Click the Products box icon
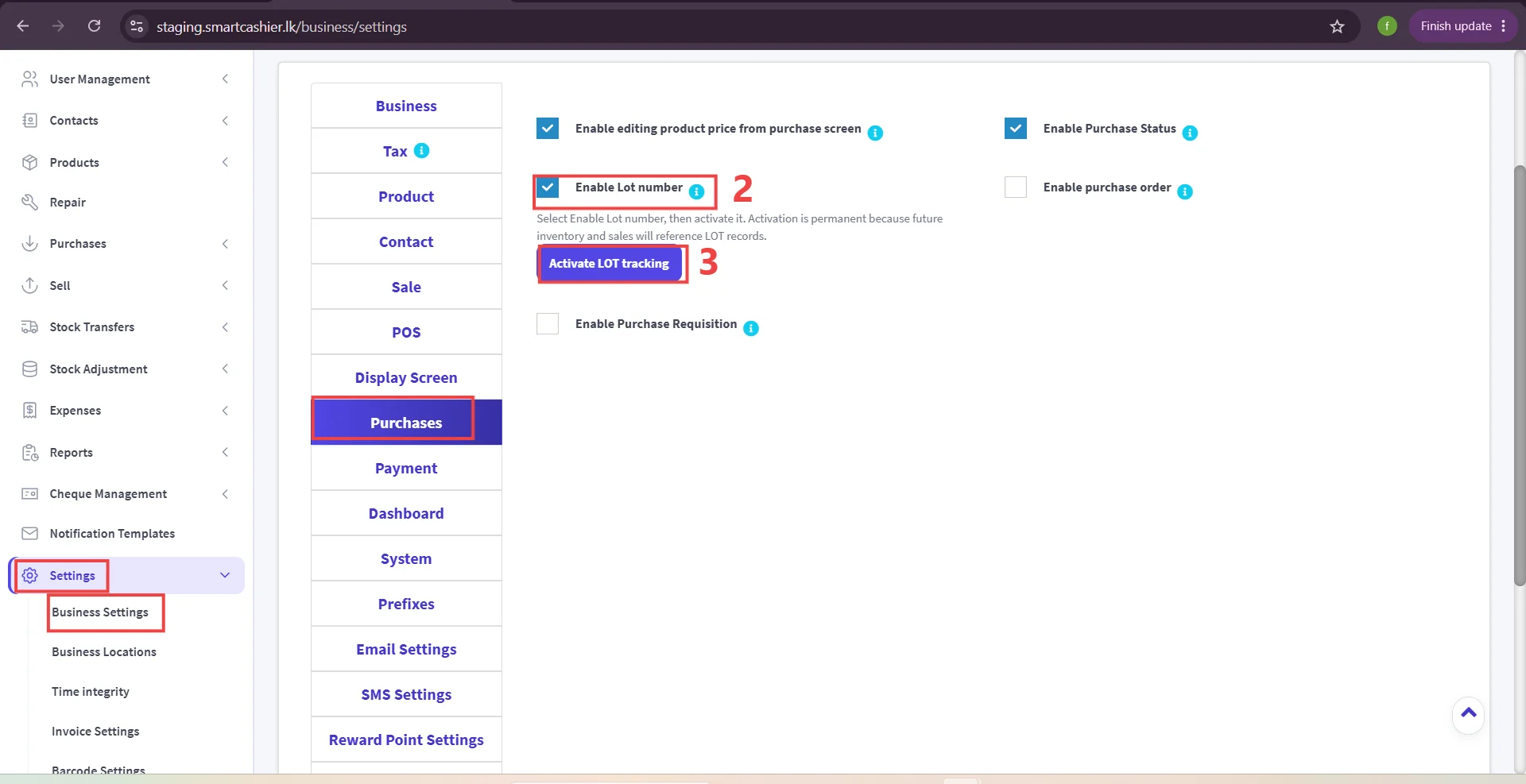 [x=29, y=162]
